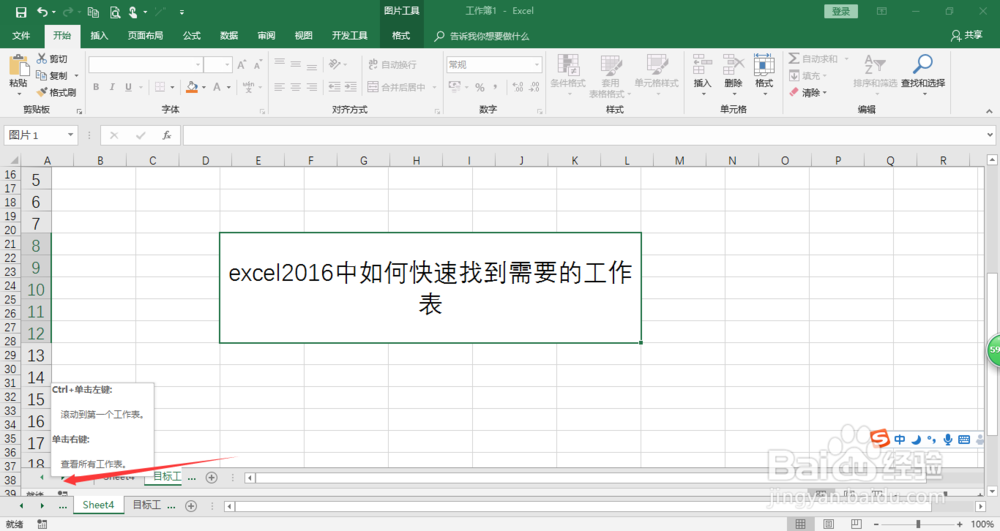
Task: Click increase font size icon
Action: coord(242,64)
